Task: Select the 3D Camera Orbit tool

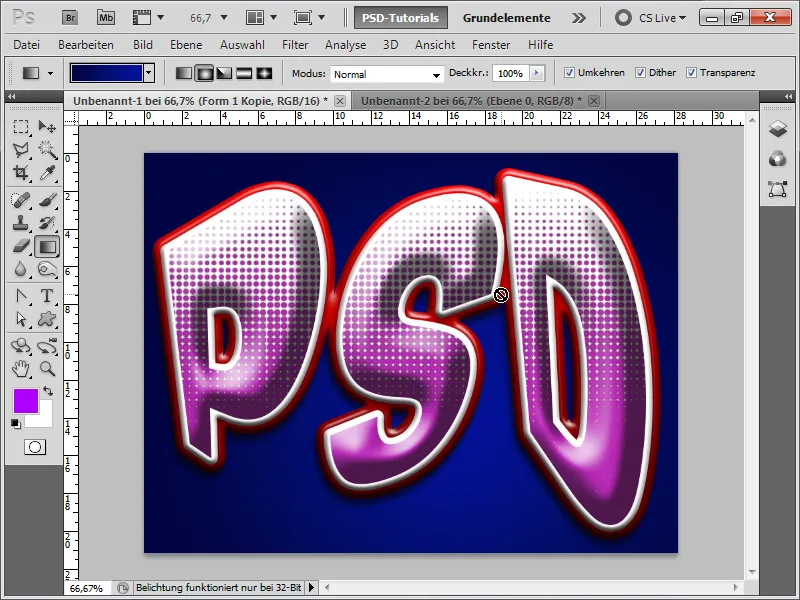Action: click(47, 346)
